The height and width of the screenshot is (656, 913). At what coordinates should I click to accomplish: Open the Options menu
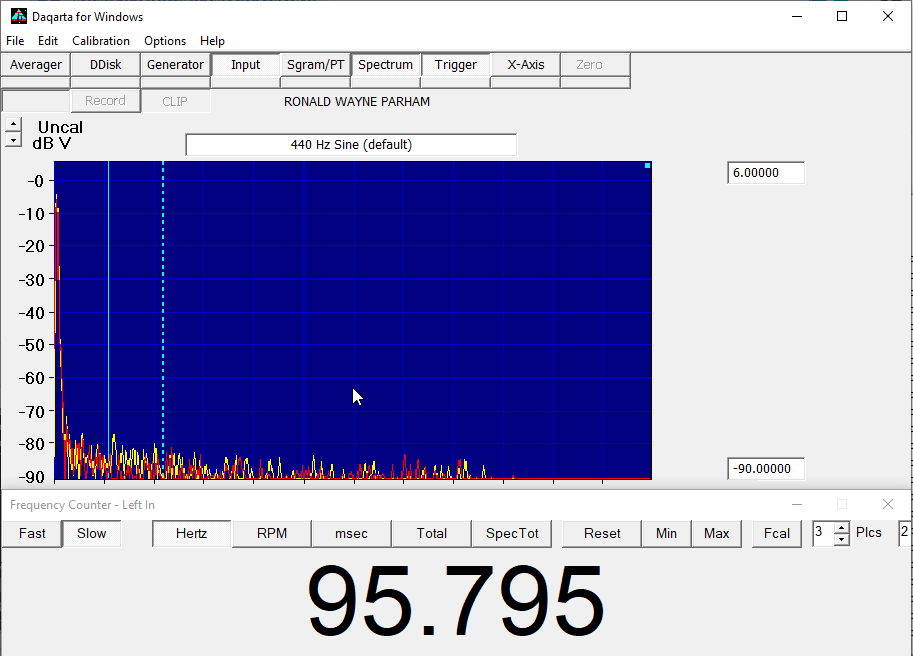pos(165,41)
